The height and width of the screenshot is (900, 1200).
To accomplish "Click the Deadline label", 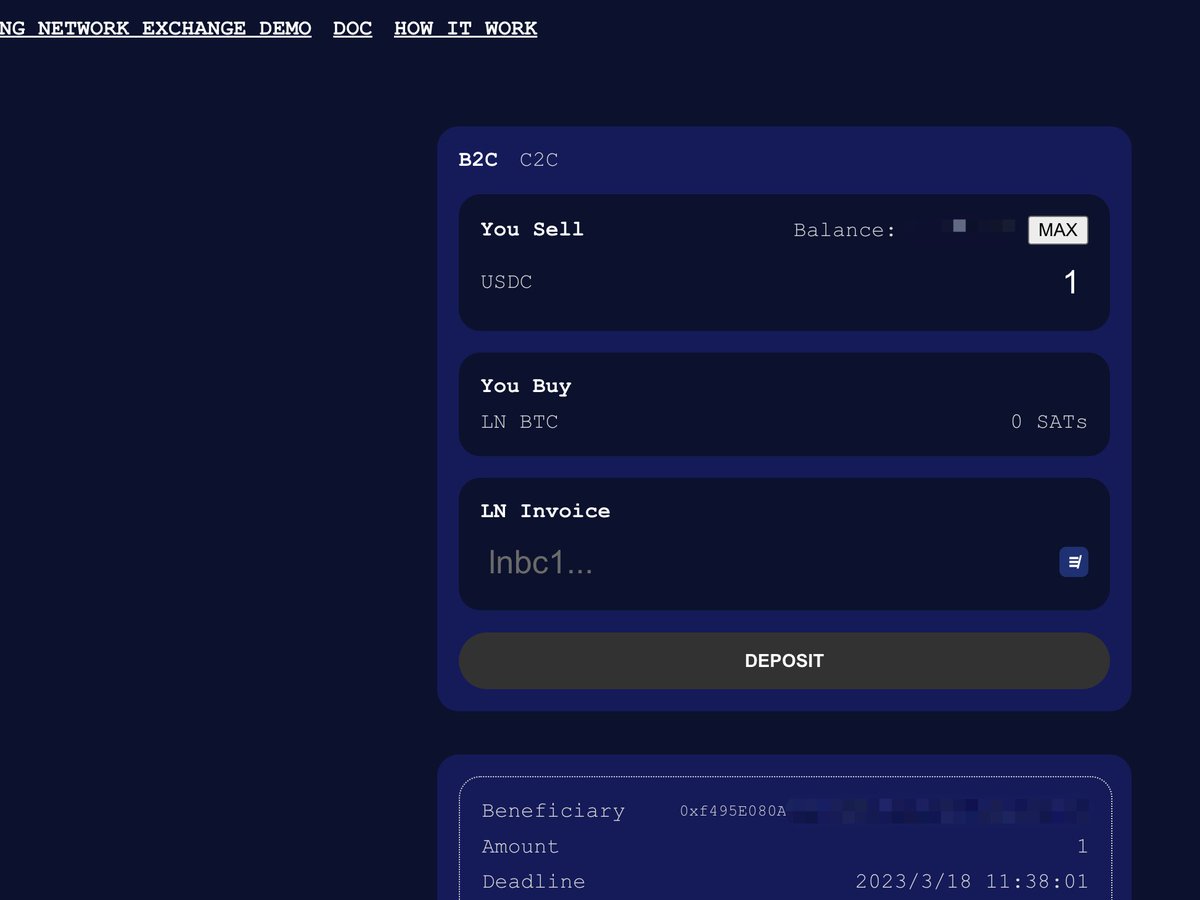I will [x=533, y=882].
